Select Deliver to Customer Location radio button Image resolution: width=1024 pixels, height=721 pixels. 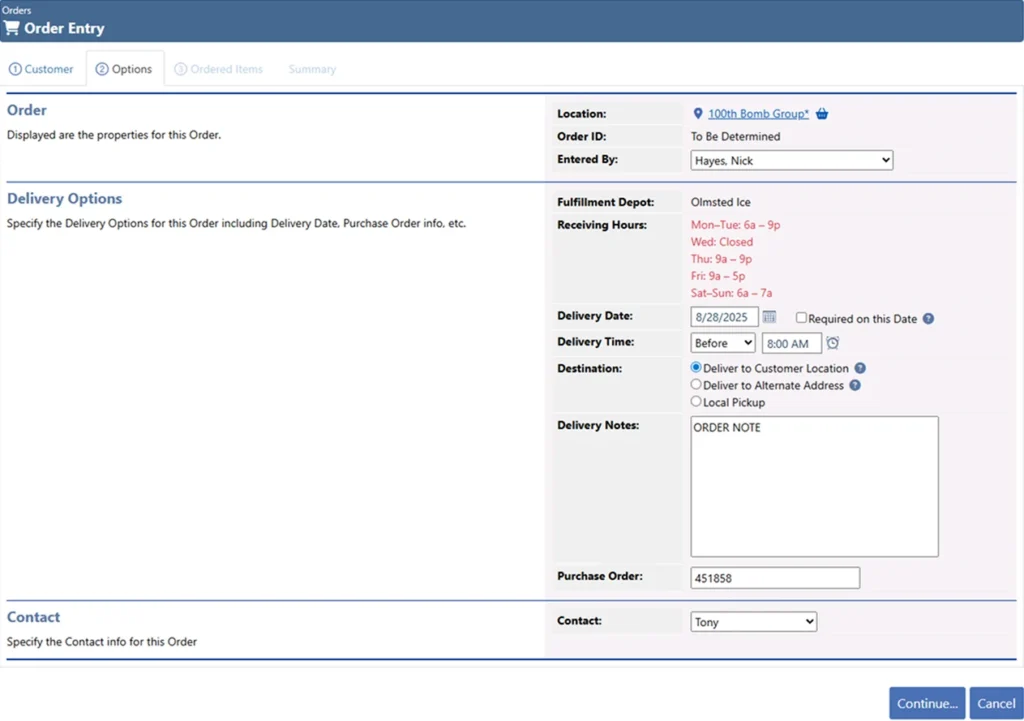696,368
